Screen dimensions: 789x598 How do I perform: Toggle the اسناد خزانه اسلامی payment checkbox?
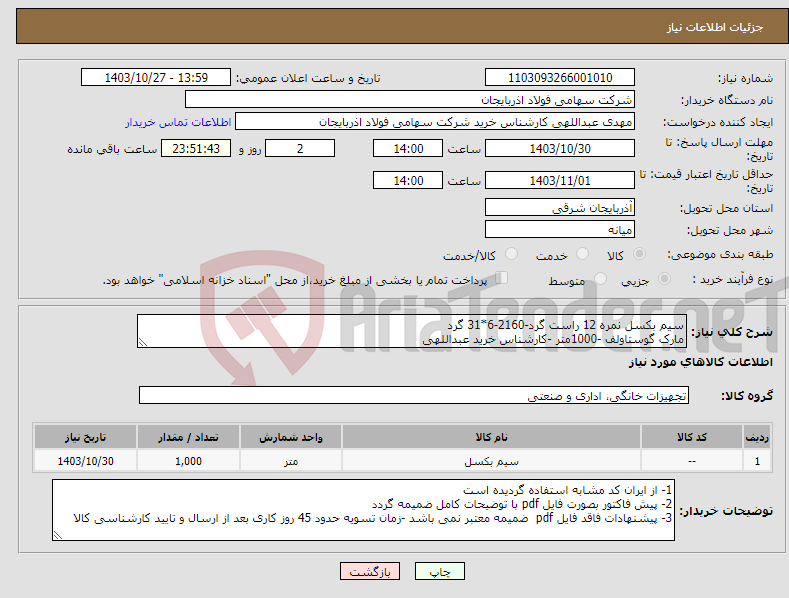(x=501, y=278)
